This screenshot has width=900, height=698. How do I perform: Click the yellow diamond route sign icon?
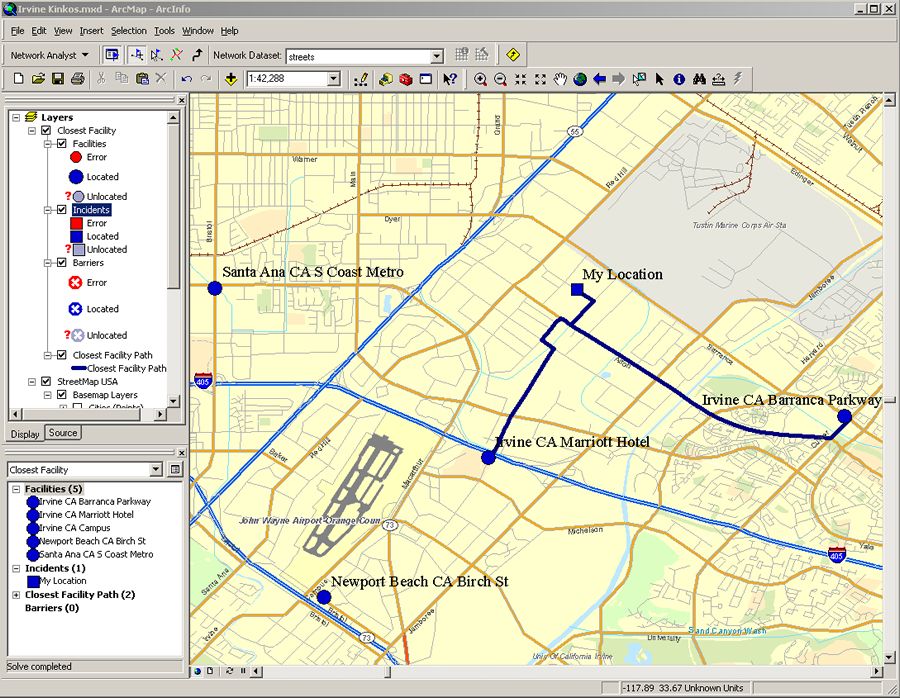click(513, 55)
